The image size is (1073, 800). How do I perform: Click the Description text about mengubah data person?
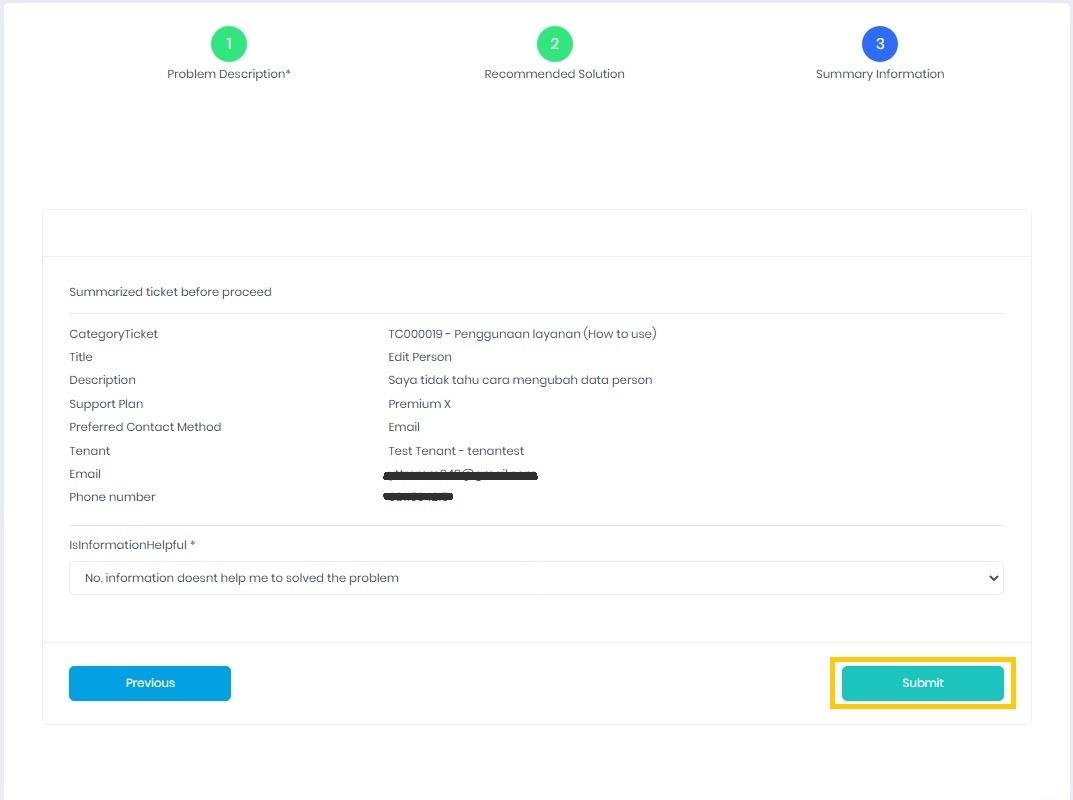[520, 380]
